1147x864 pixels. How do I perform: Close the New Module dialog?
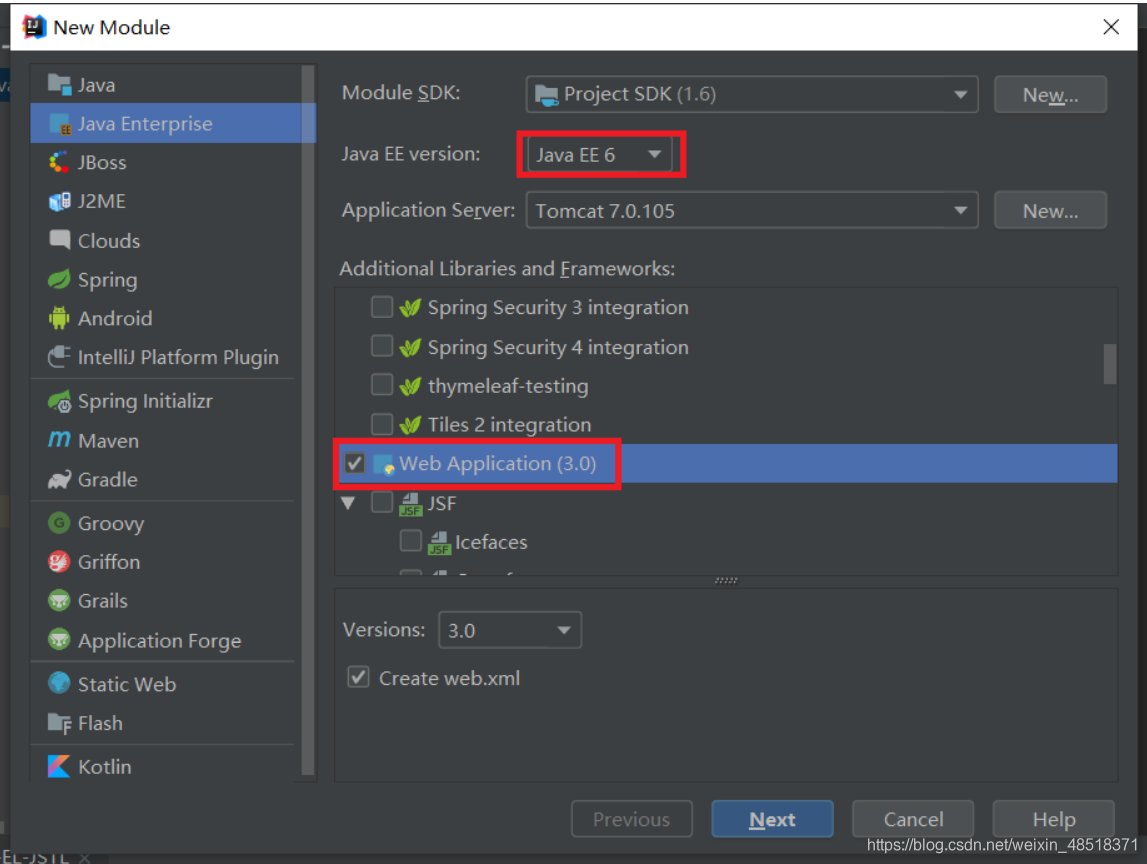pyautogui.click(x=1110, y=27)
